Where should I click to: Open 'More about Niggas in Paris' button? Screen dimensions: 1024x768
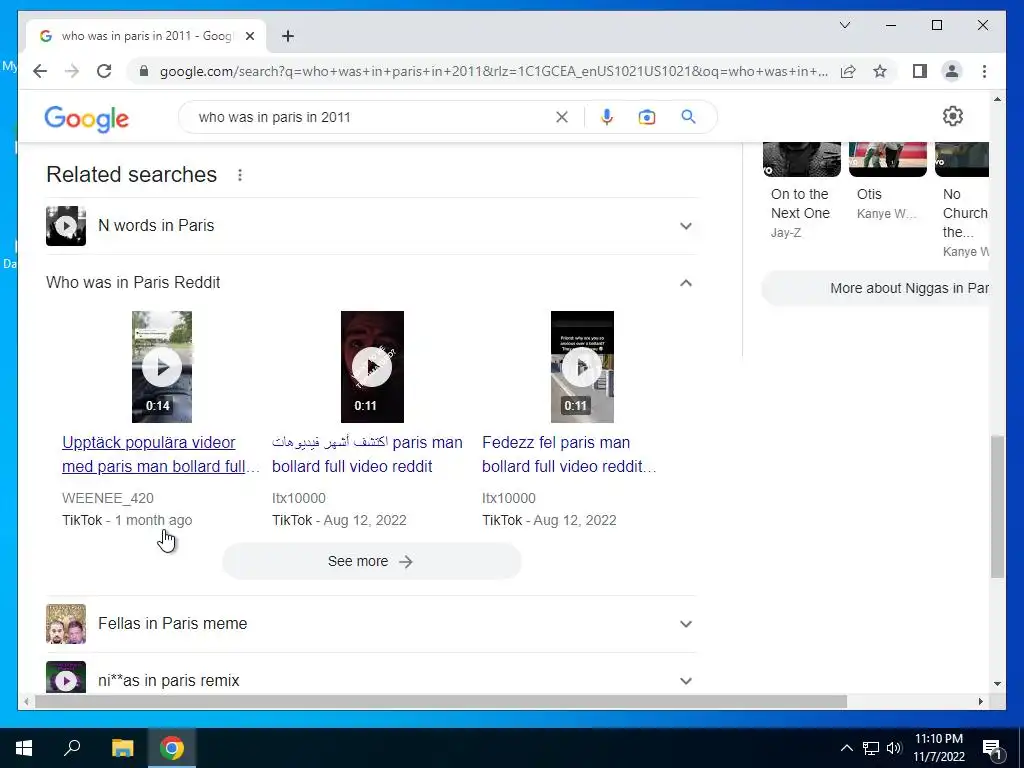(x=875, y=289)
